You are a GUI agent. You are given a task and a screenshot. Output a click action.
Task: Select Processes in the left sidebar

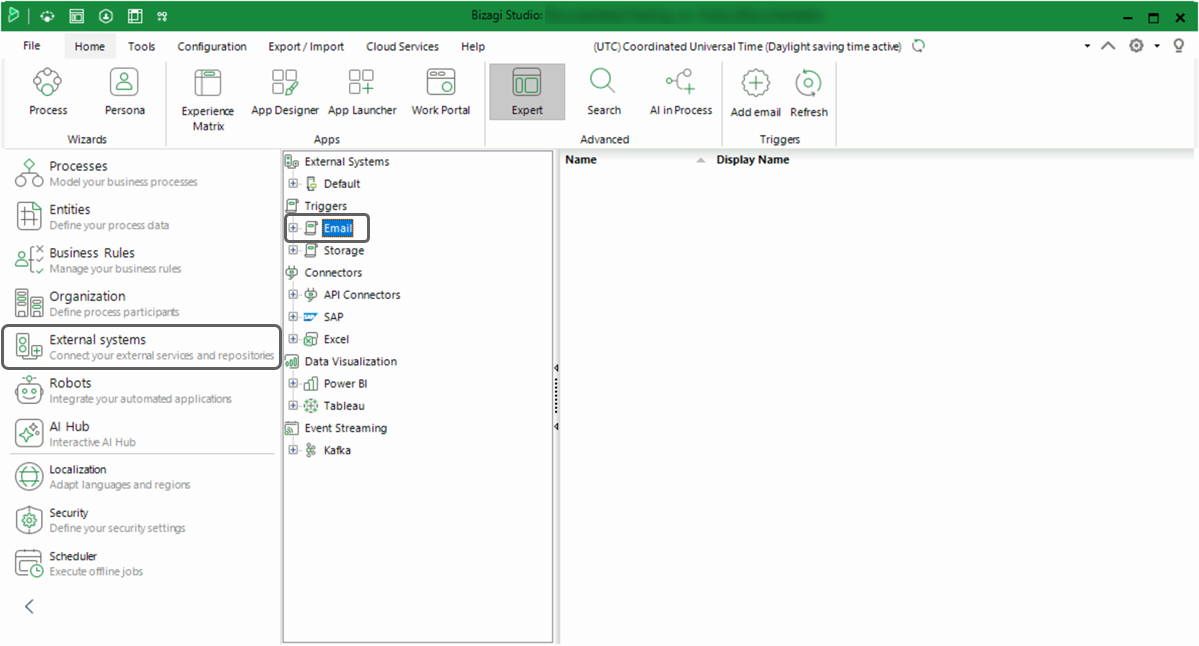(107, 174)
